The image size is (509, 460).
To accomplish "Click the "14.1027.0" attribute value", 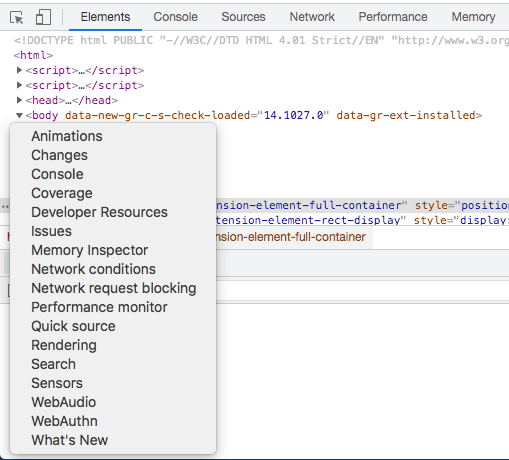I will tap(293, 115).
